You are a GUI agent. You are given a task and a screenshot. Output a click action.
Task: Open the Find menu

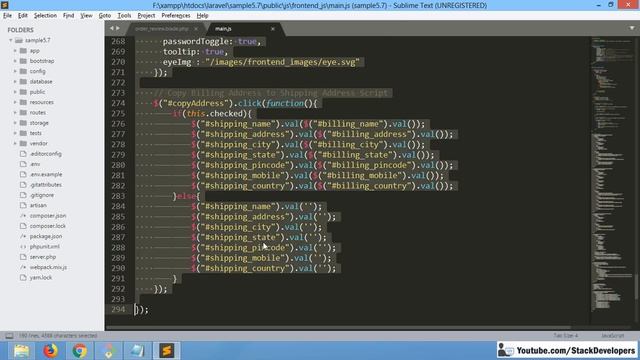pyautogui.click(x=69, y=16)
